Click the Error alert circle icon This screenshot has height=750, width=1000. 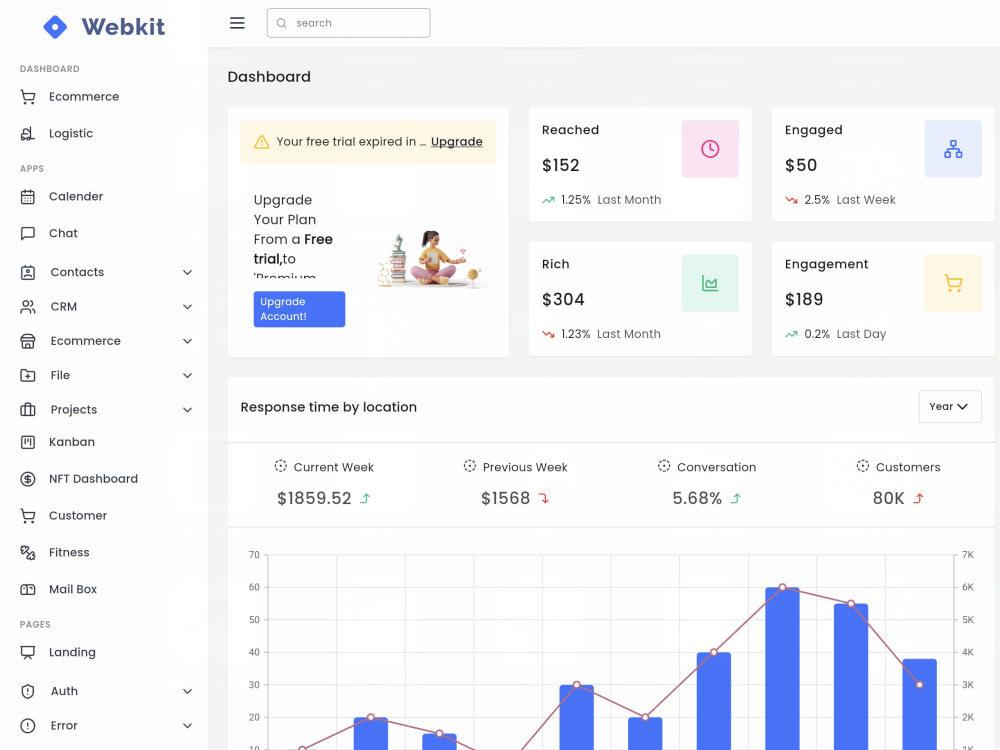click(x=27, y=726)
